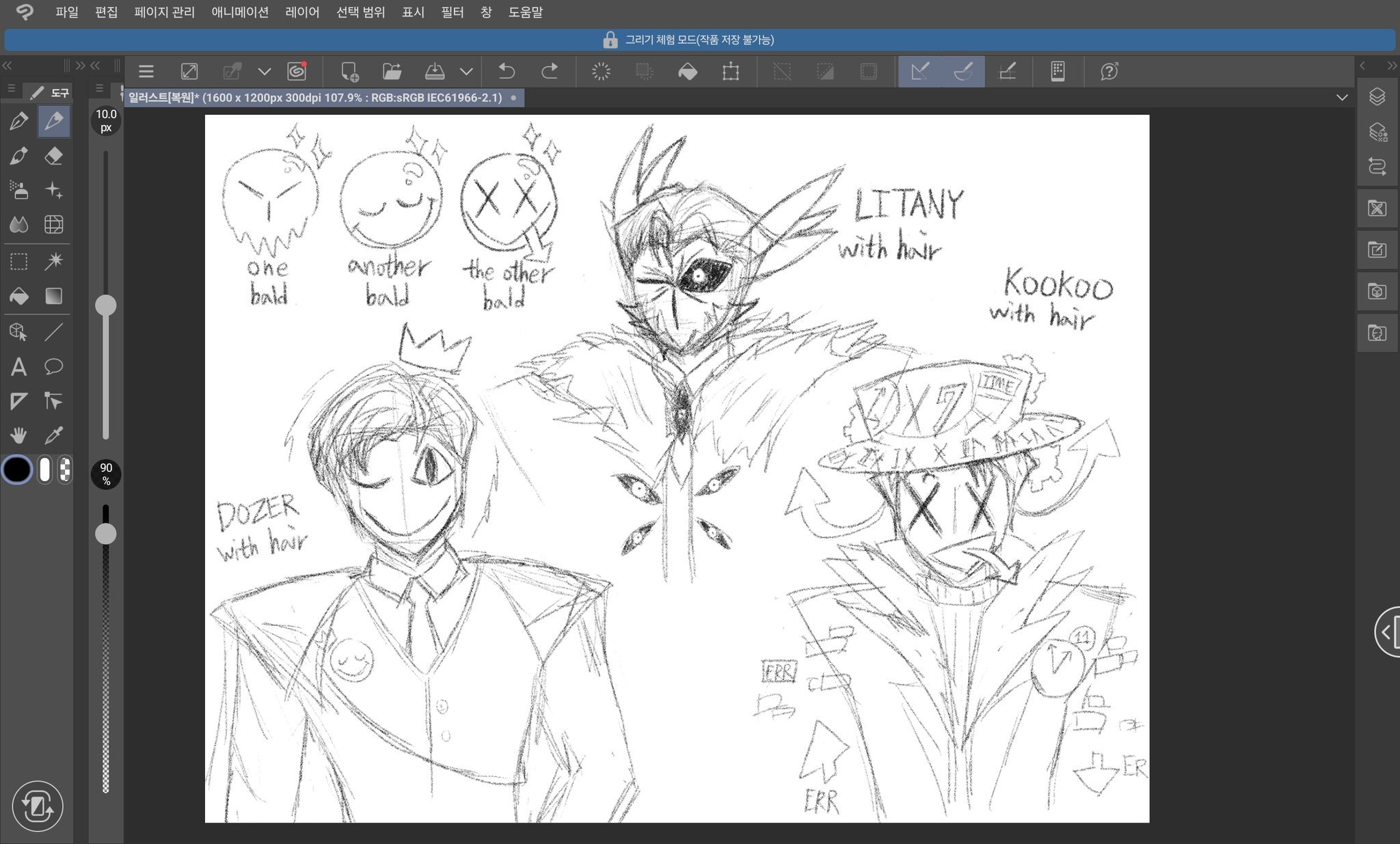This screenshot has height=844, width=1400.
Task: Click the Redo arrow in command bar
Action: (x=550, y=71)
